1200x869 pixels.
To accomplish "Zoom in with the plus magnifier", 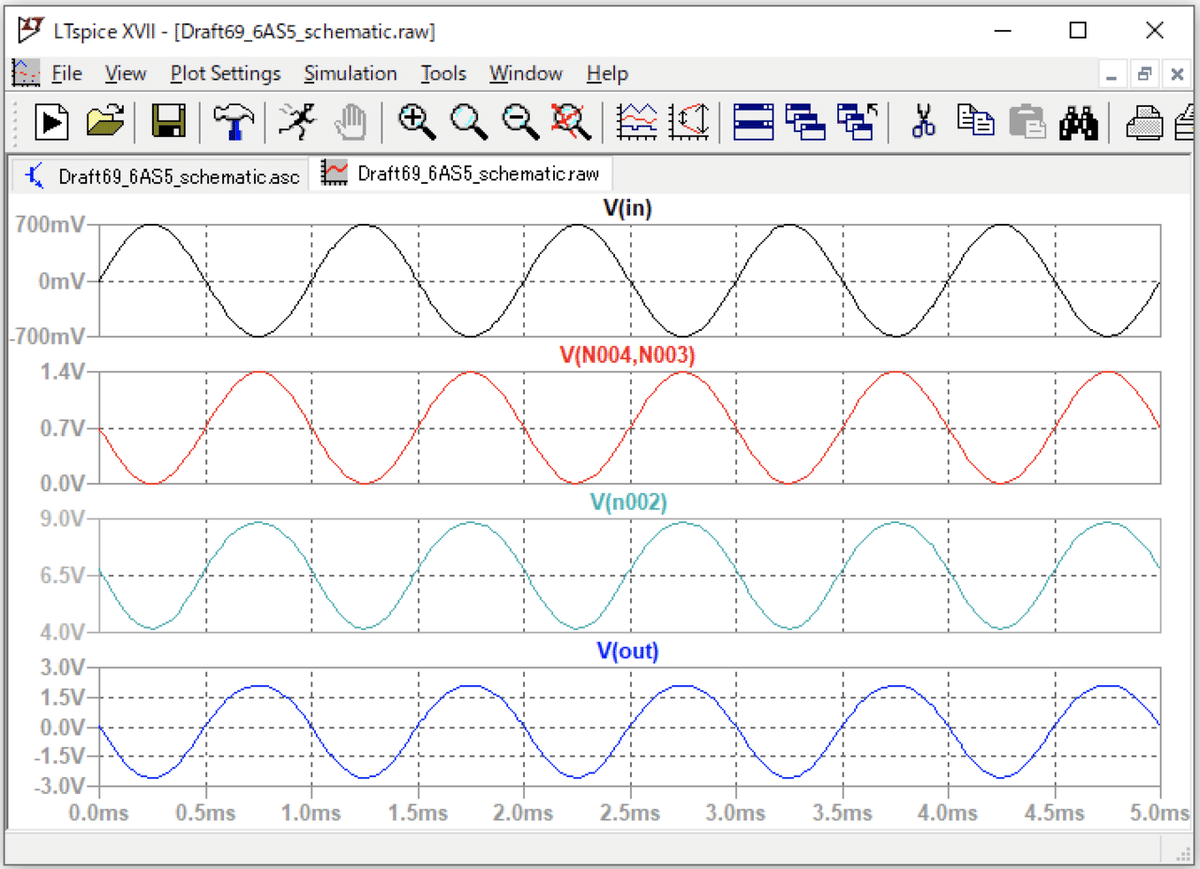I will click(416, 122).
